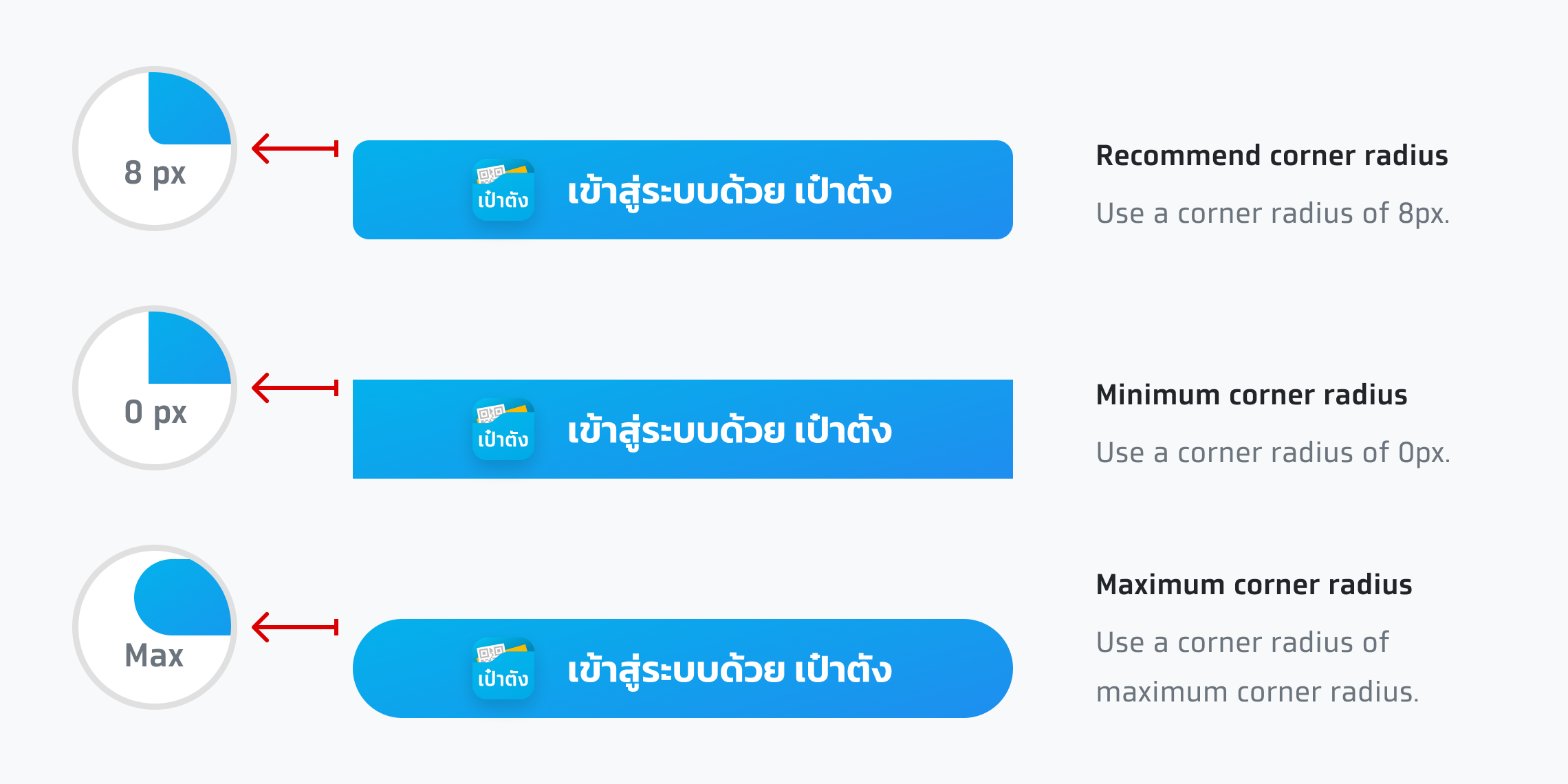Click the "Recommend corner radius" heading
Screen dimensions: 1568x784
(x=1272, y=155)
